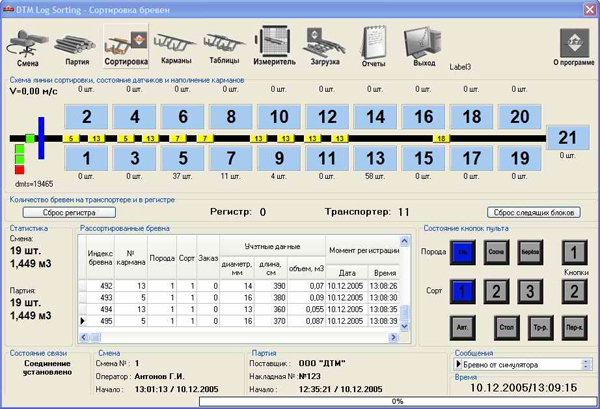Click console Кнопки button 2
The width and height of the screenshot is (600, 409).
click(x=574, y=292)
